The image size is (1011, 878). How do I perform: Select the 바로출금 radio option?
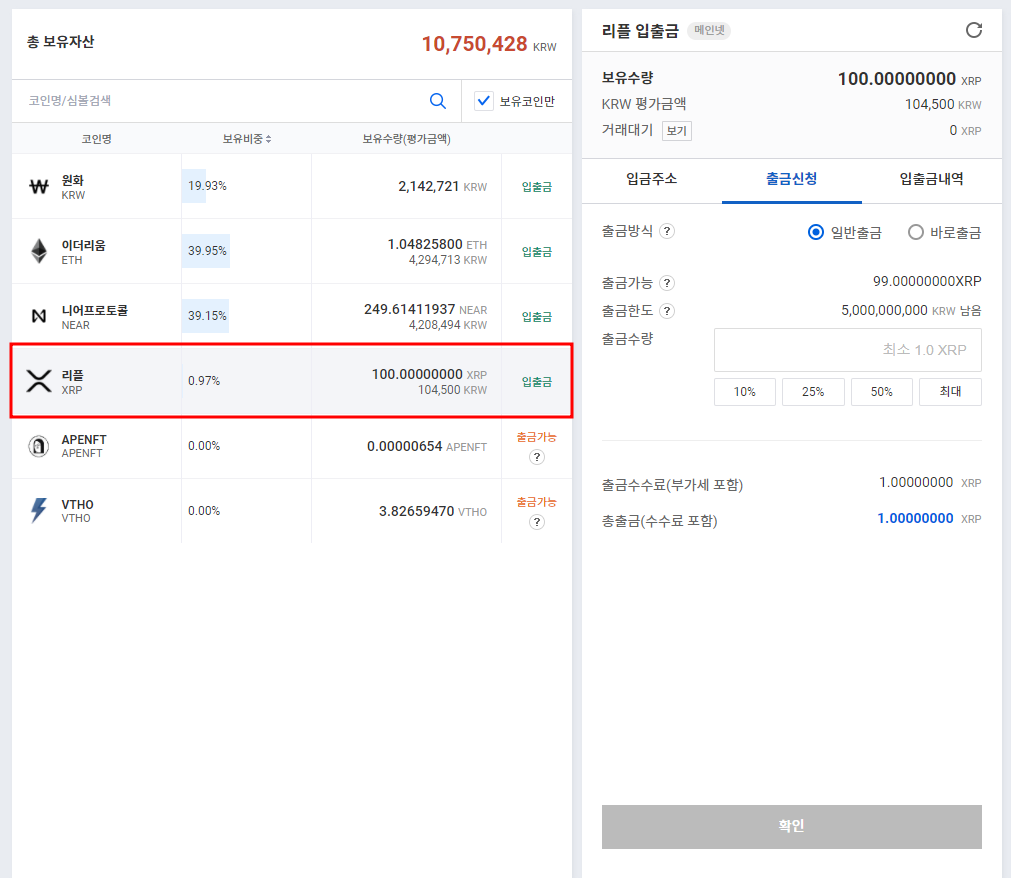coord(916,232)
